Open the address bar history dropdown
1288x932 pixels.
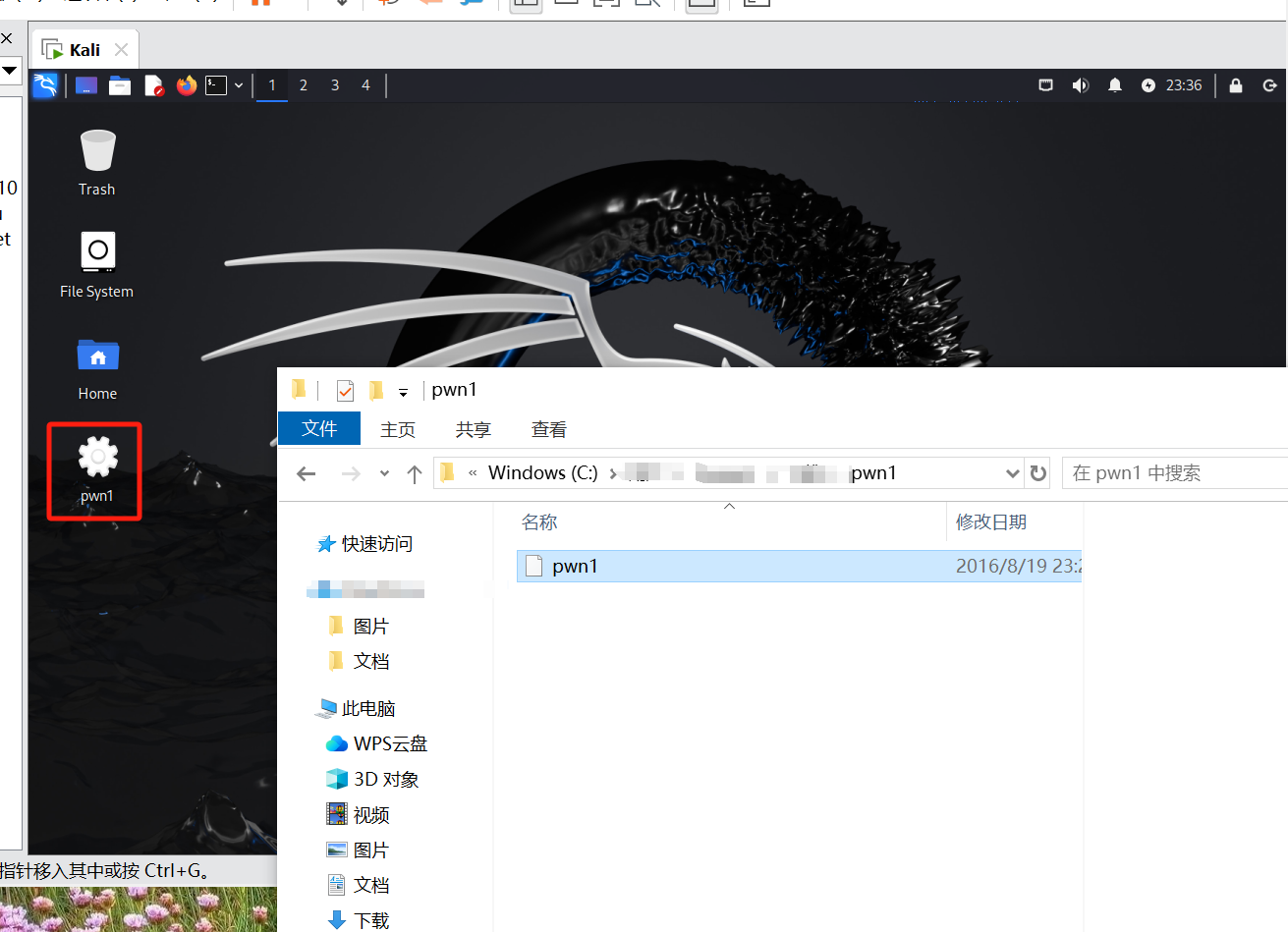click(x=1013, y=473)
